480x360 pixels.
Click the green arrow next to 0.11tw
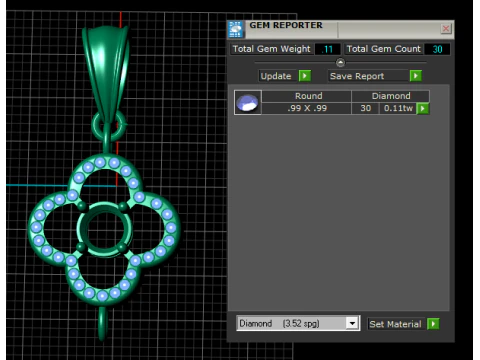pyautogui.click(x=423, y=108)
